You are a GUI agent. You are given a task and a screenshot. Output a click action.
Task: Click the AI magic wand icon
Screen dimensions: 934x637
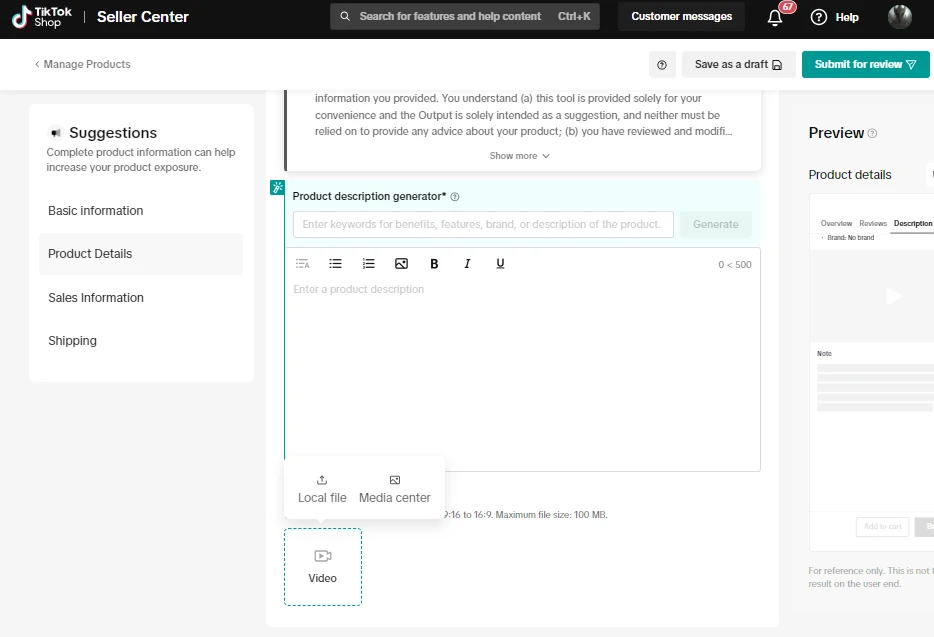[277, 188]
